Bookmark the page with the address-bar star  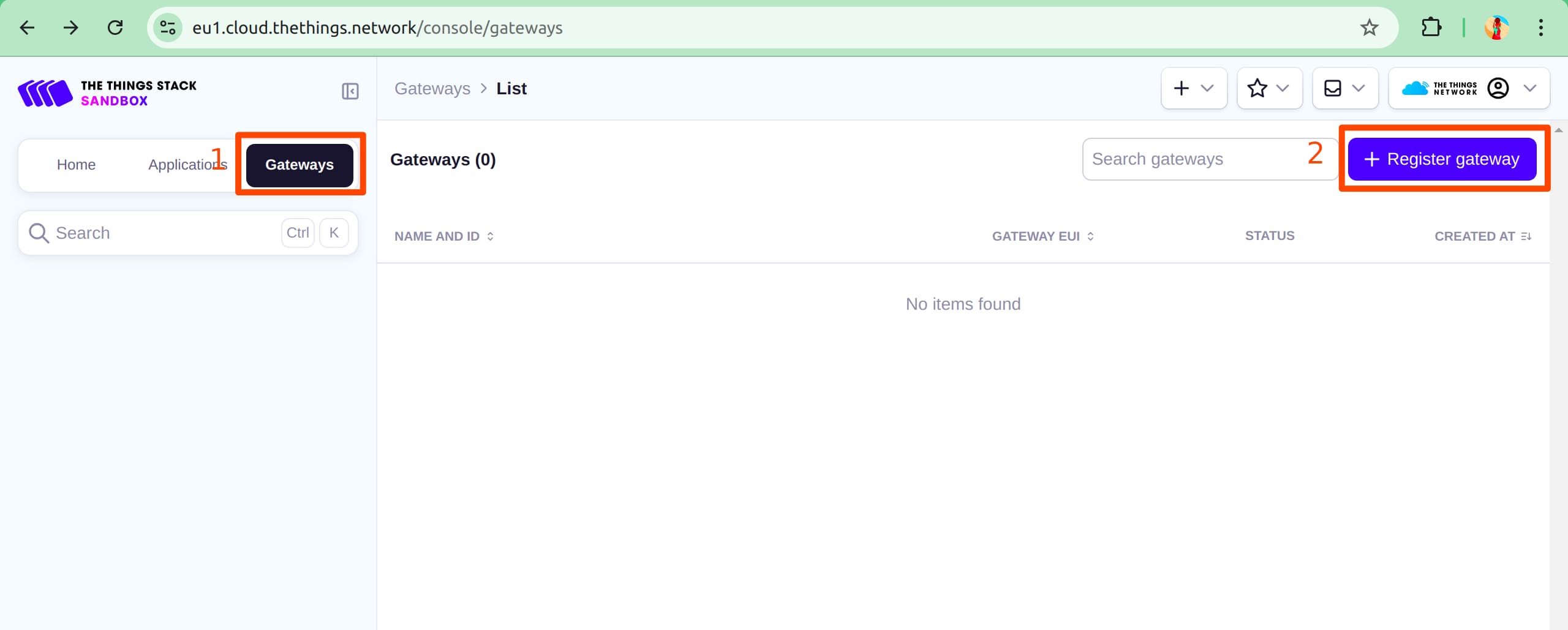(x=1369, y=28)
